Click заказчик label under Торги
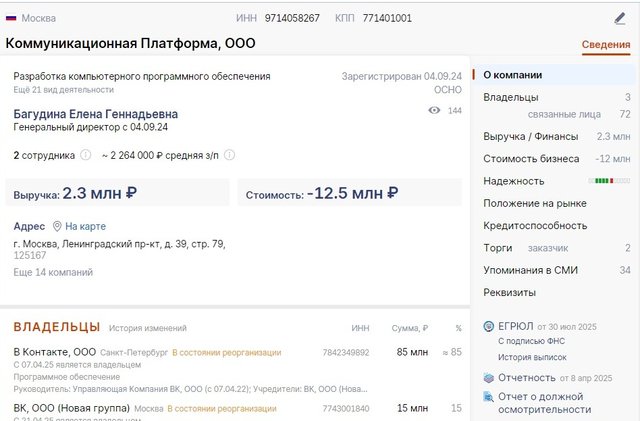The image size is (640, 421). 548,248
